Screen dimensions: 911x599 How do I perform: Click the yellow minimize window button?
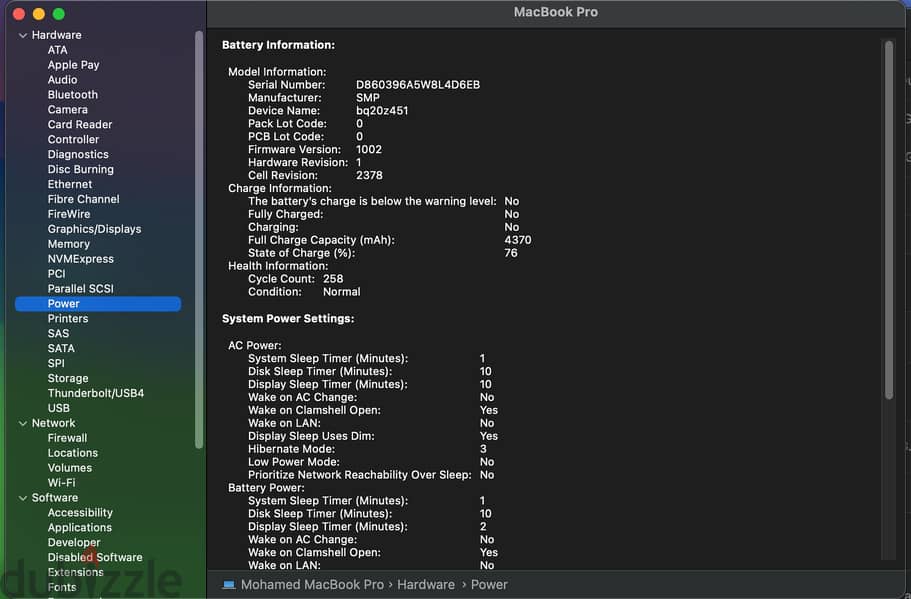point(39,14)
